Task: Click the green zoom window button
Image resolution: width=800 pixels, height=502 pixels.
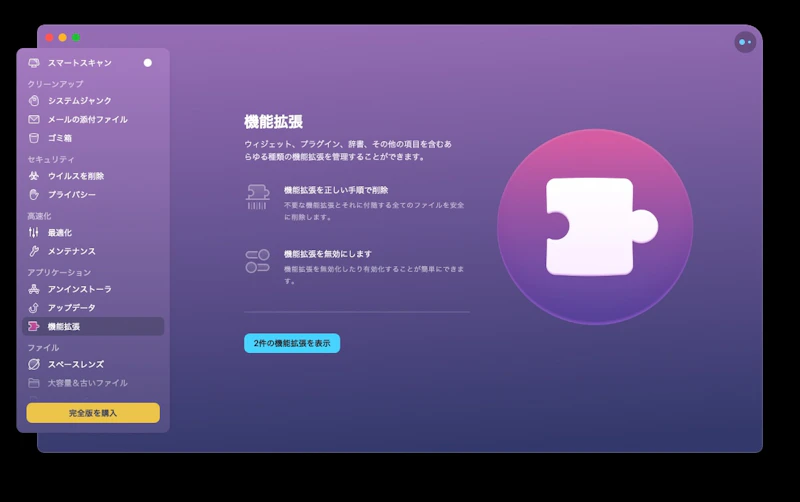Action: [x=76, y=37]
